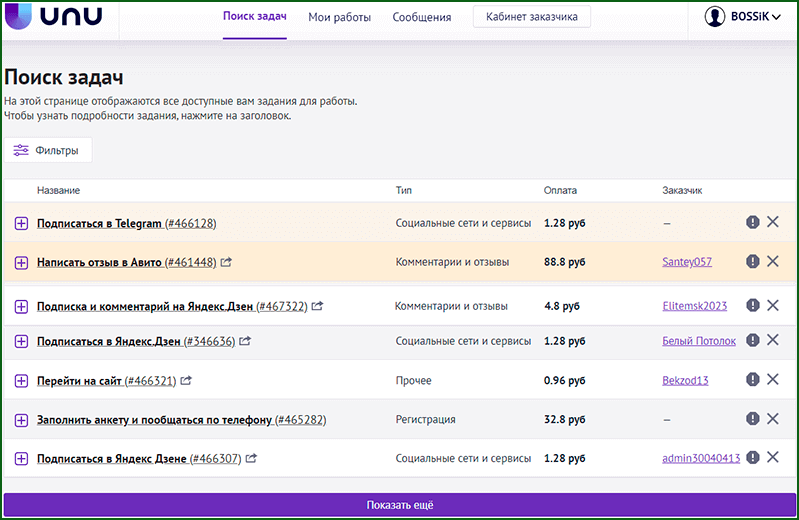Image resolution: width=799 pixels, height=520 pixels.
Task: Open task Заполнить анкету и пообщаться по телефону
Action: 181,420
